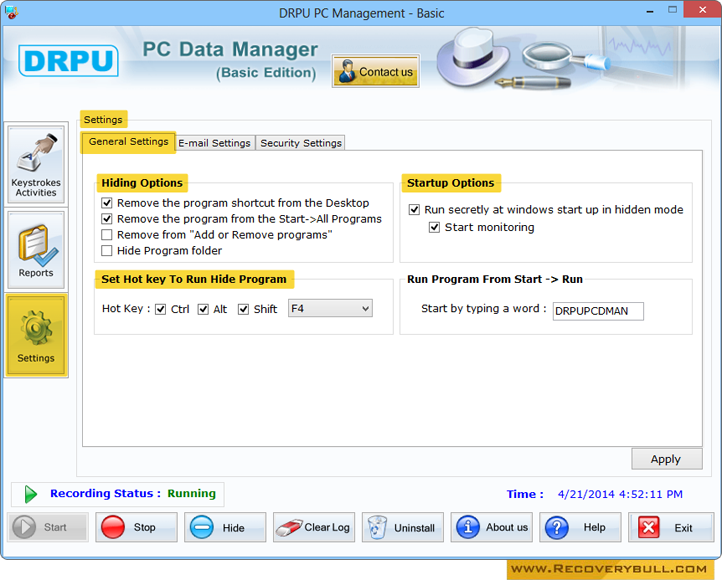Open Help from bottom toolbar
722x580 pixels.
(580, 527)
